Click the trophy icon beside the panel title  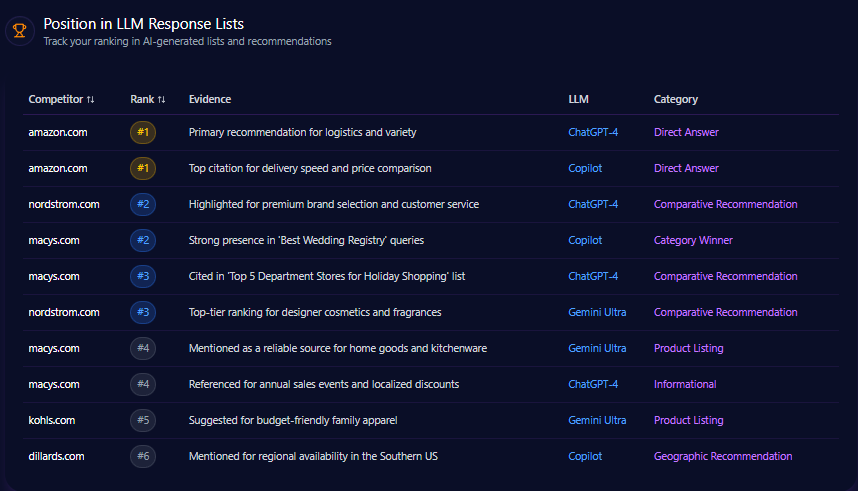[x=19, y=31]
